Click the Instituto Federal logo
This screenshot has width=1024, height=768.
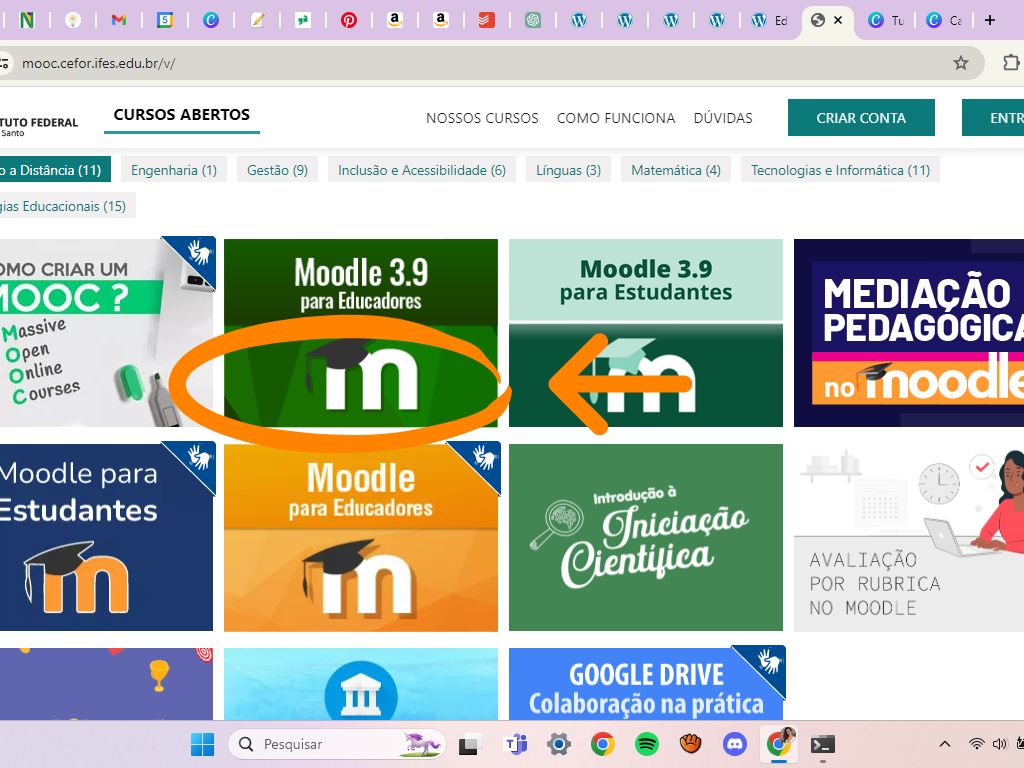(39, 126)
